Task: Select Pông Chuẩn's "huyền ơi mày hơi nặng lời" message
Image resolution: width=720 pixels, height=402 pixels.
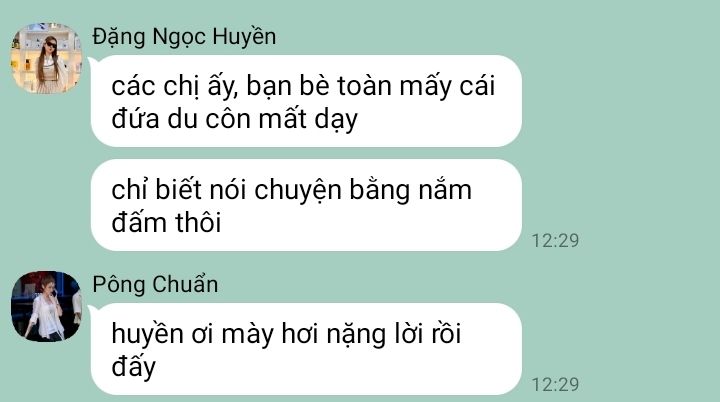Action: point(306,349)
